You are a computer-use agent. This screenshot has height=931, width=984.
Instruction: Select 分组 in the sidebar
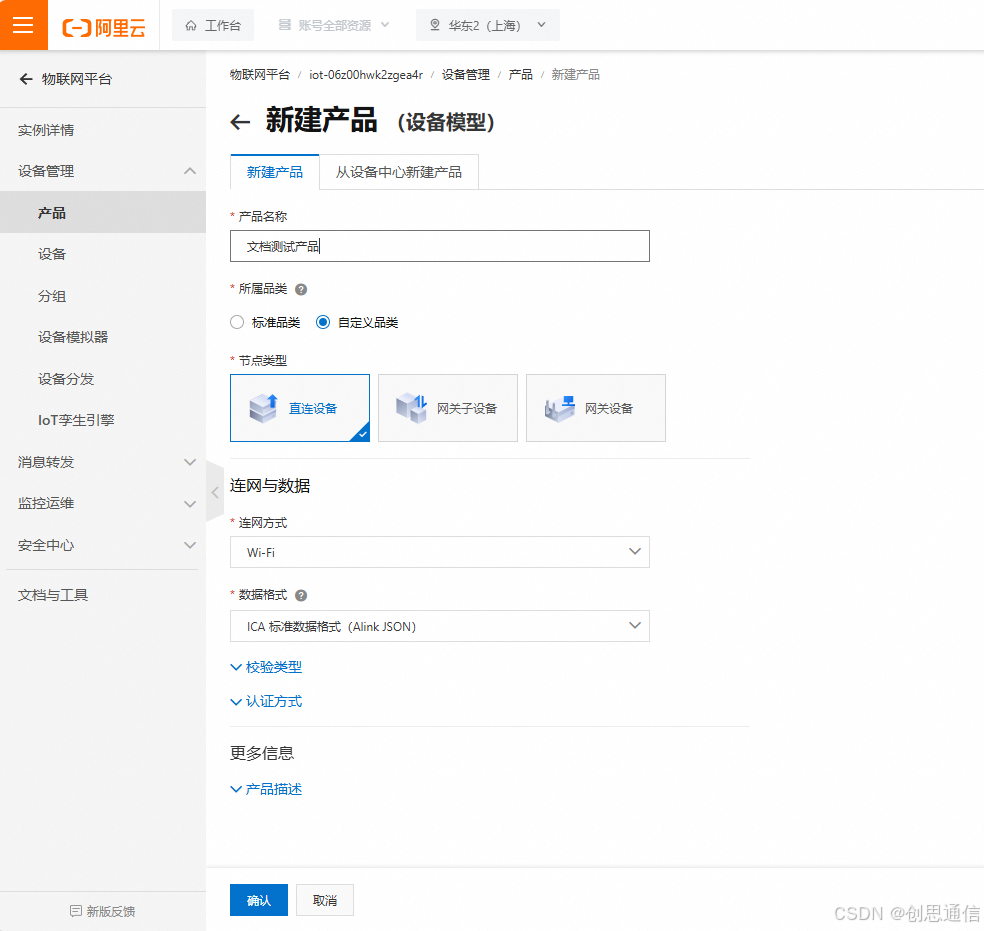[x=51, y=295]
